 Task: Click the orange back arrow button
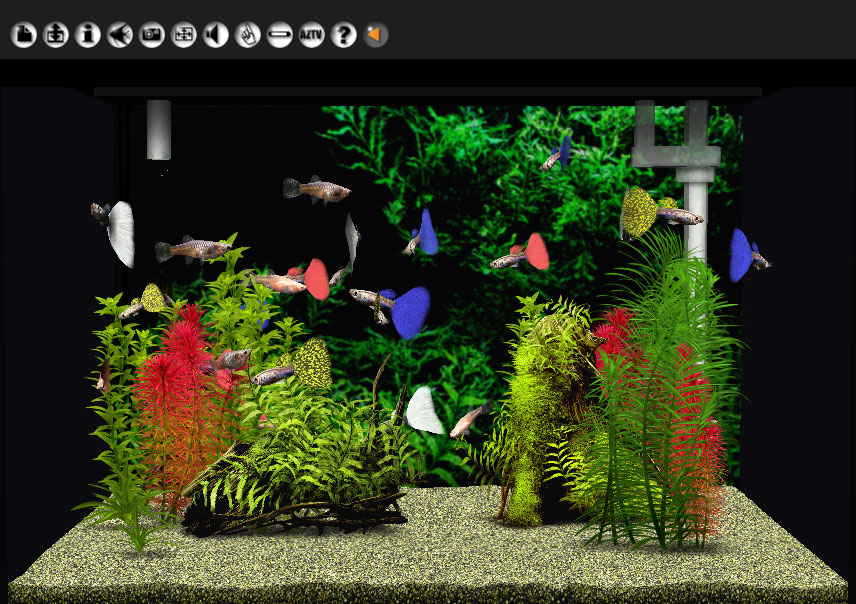coord(376,35)
